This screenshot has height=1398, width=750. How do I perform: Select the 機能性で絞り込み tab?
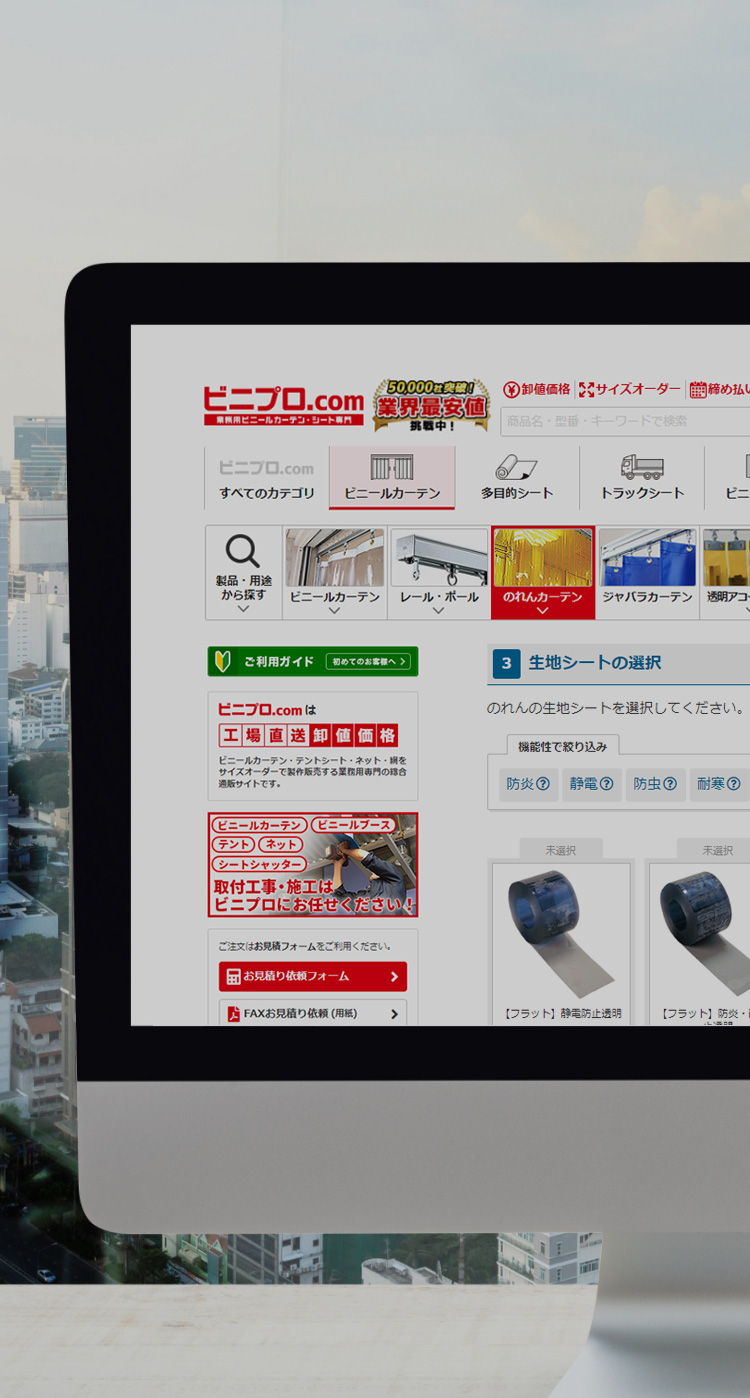point(563,746)
